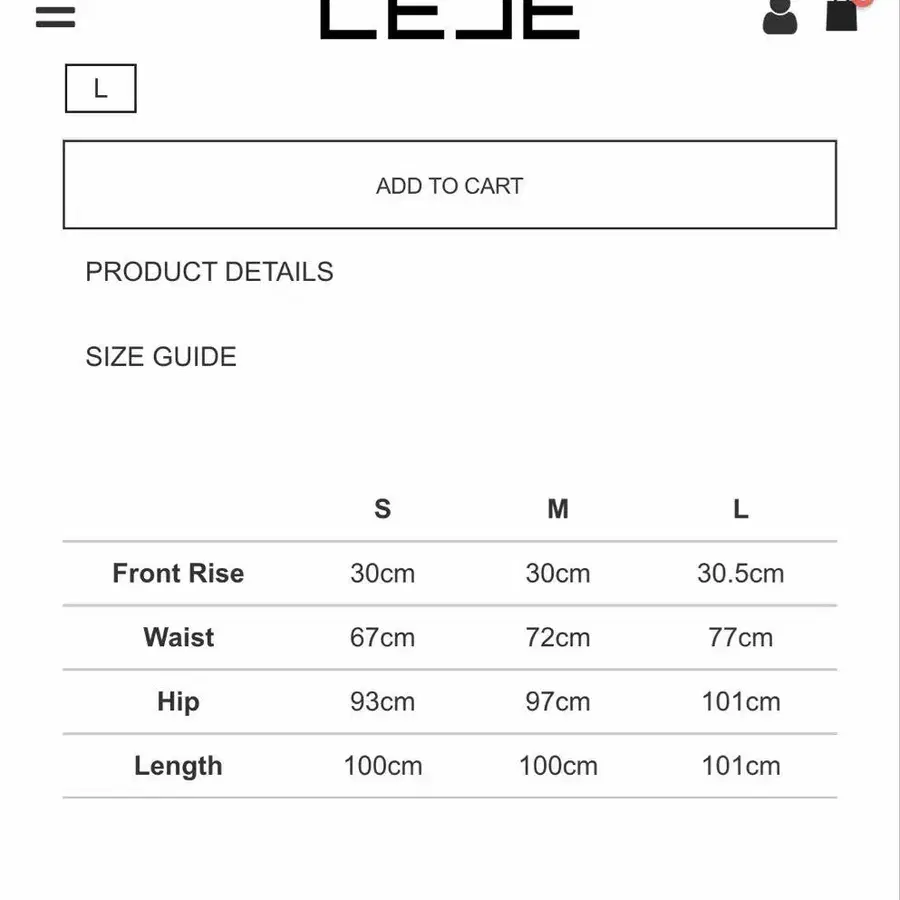Click the L column header
Image resolution: width=900 pixels, height=900 pixels.
tap(740, 509)
